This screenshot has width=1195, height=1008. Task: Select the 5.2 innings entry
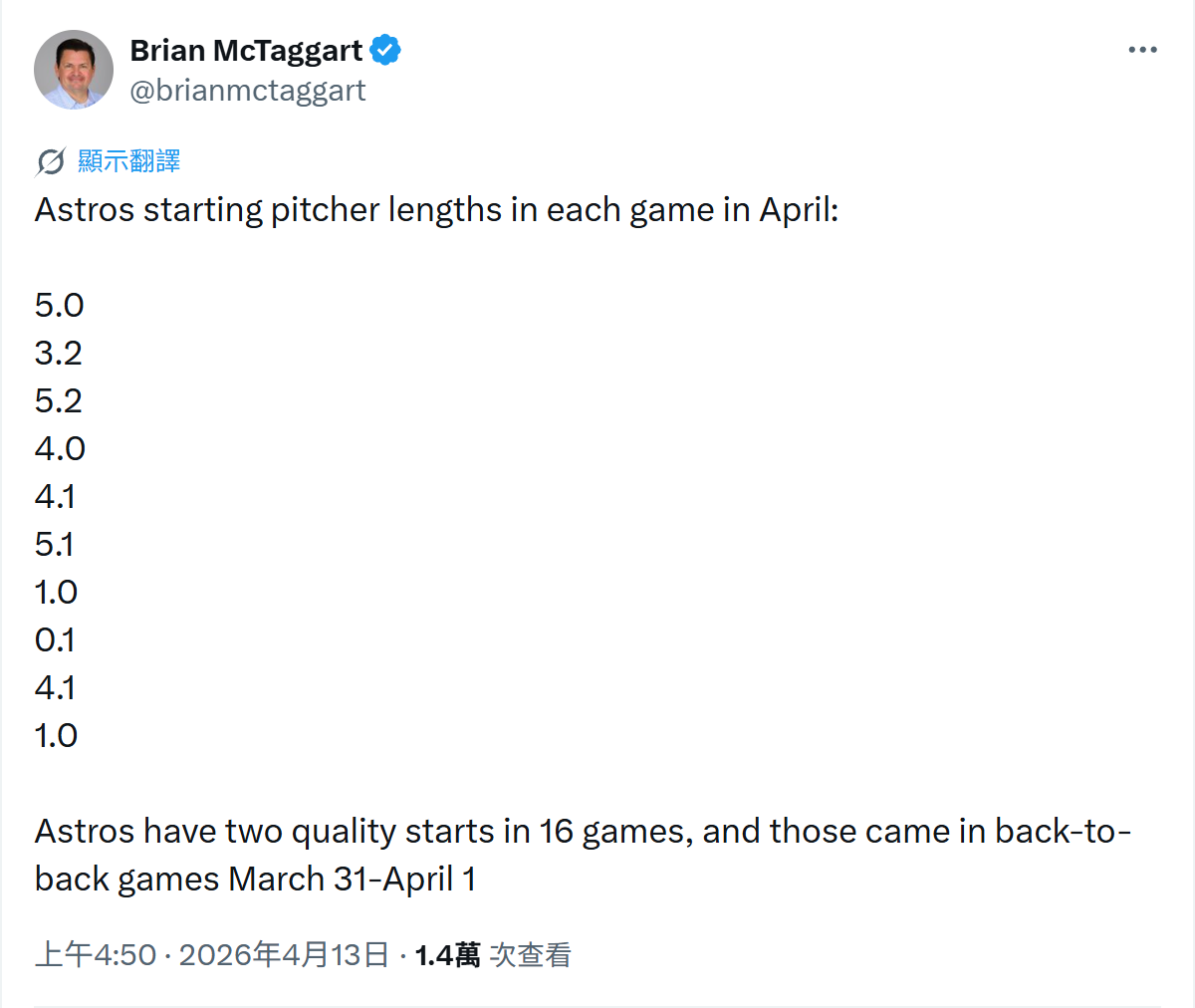click(58, 401)
